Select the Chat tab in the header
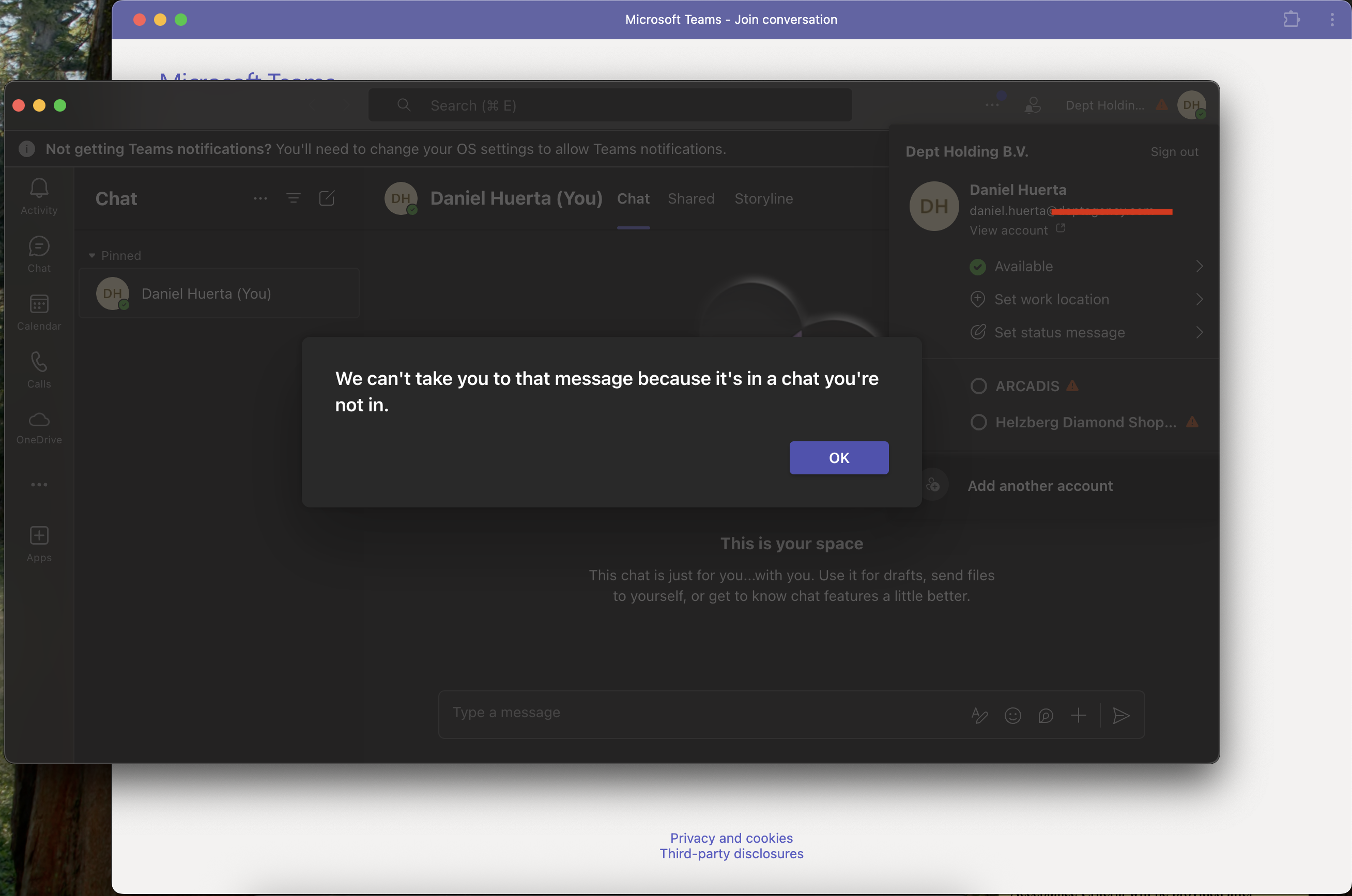Image resolution: width=1352 pixels, height=896 pixels. (x=633, y=198)
